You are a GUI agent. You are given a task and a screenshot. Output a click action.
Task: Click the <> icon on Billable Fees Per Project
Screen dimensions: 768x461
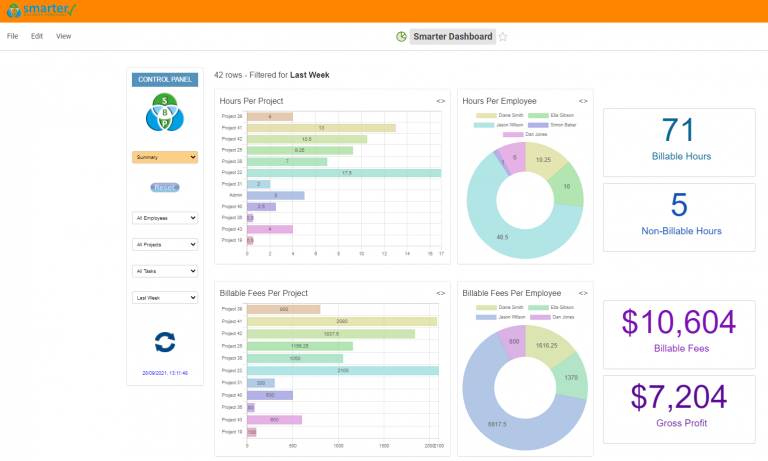point(441,293)
